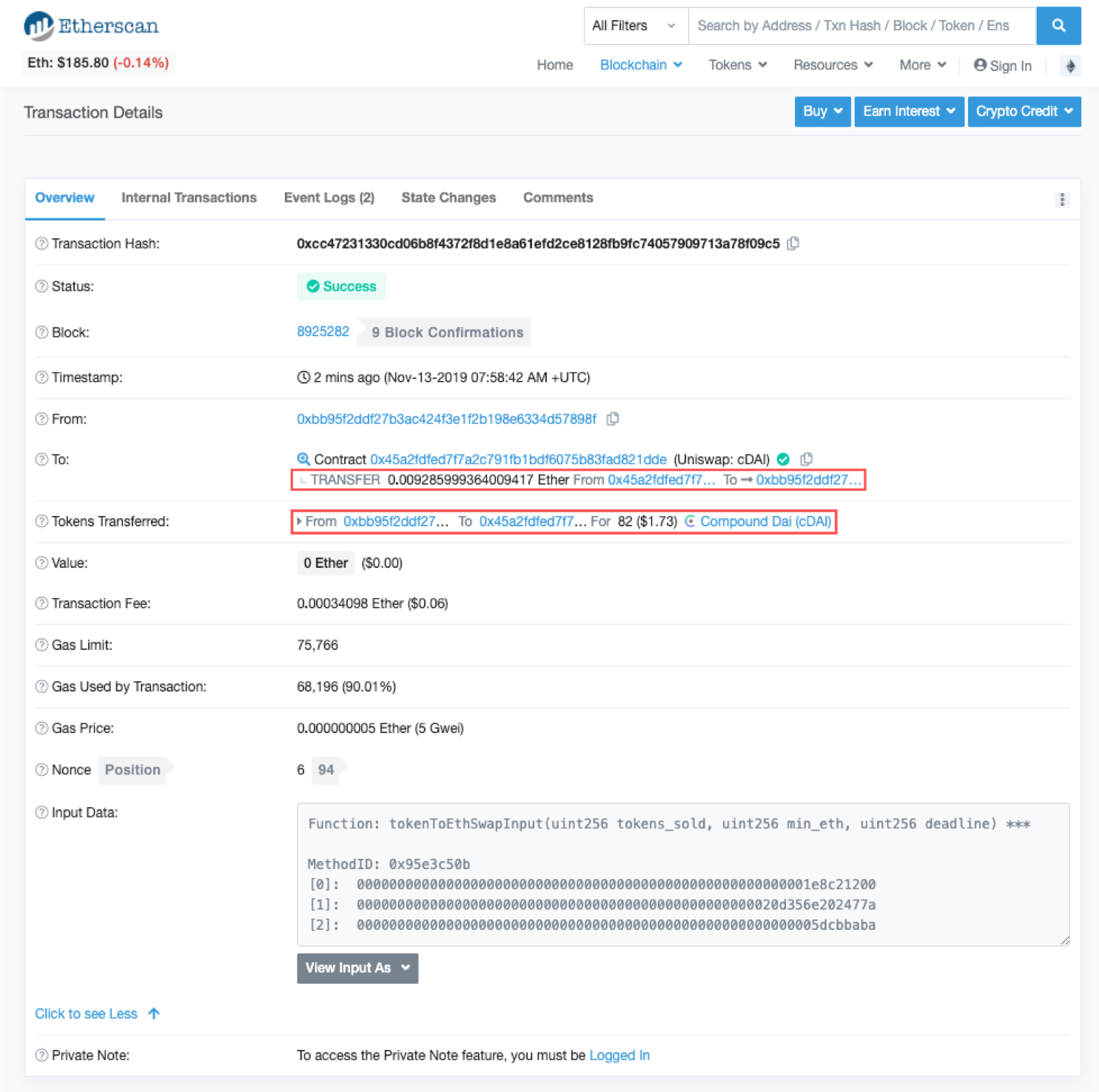The image size is (1099, 1092).
Task: Click the Etherscan logo
Action: (91, 26)
